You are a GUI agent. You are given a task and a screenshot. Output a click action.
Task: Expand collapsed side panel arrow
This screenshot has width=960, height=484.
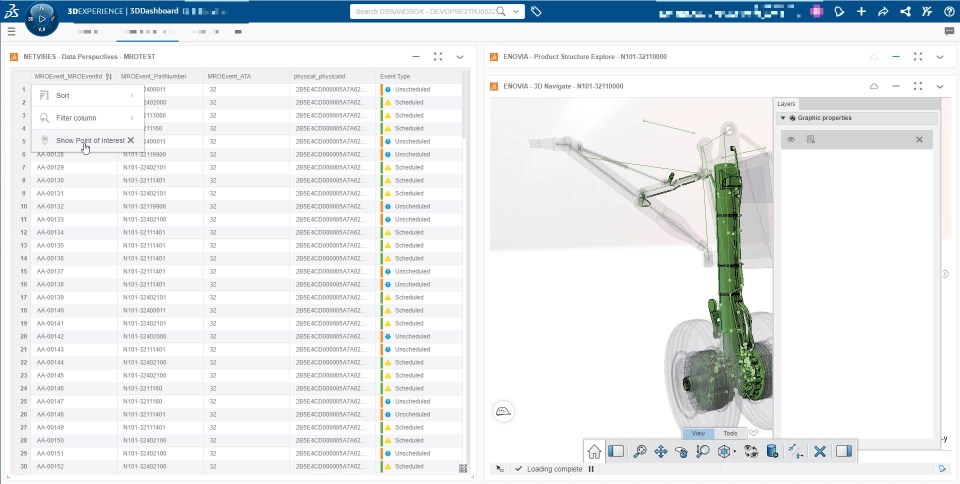pos(946,274)
